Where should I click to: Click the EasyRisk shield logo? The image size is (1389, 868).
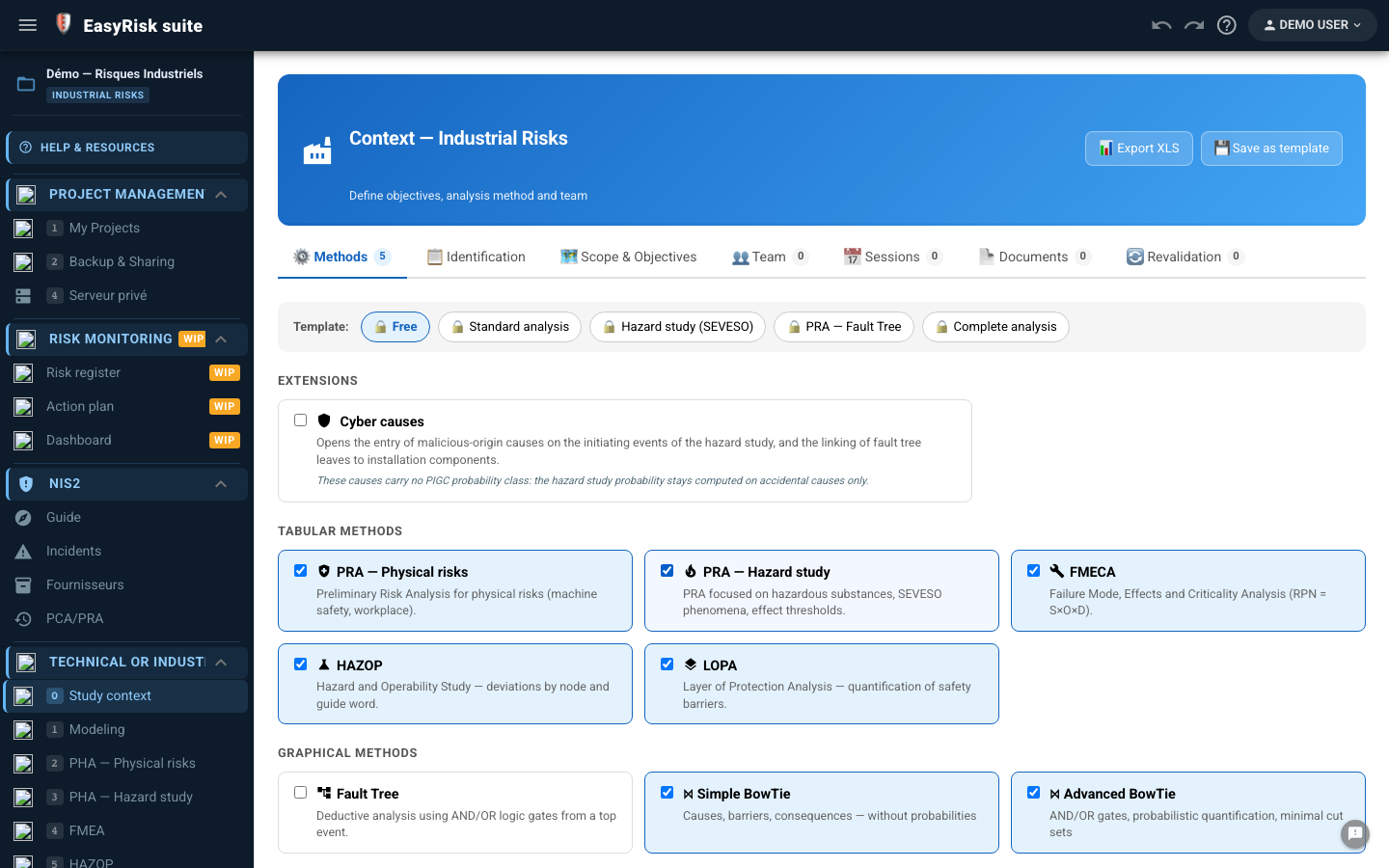tap(64, 24)
